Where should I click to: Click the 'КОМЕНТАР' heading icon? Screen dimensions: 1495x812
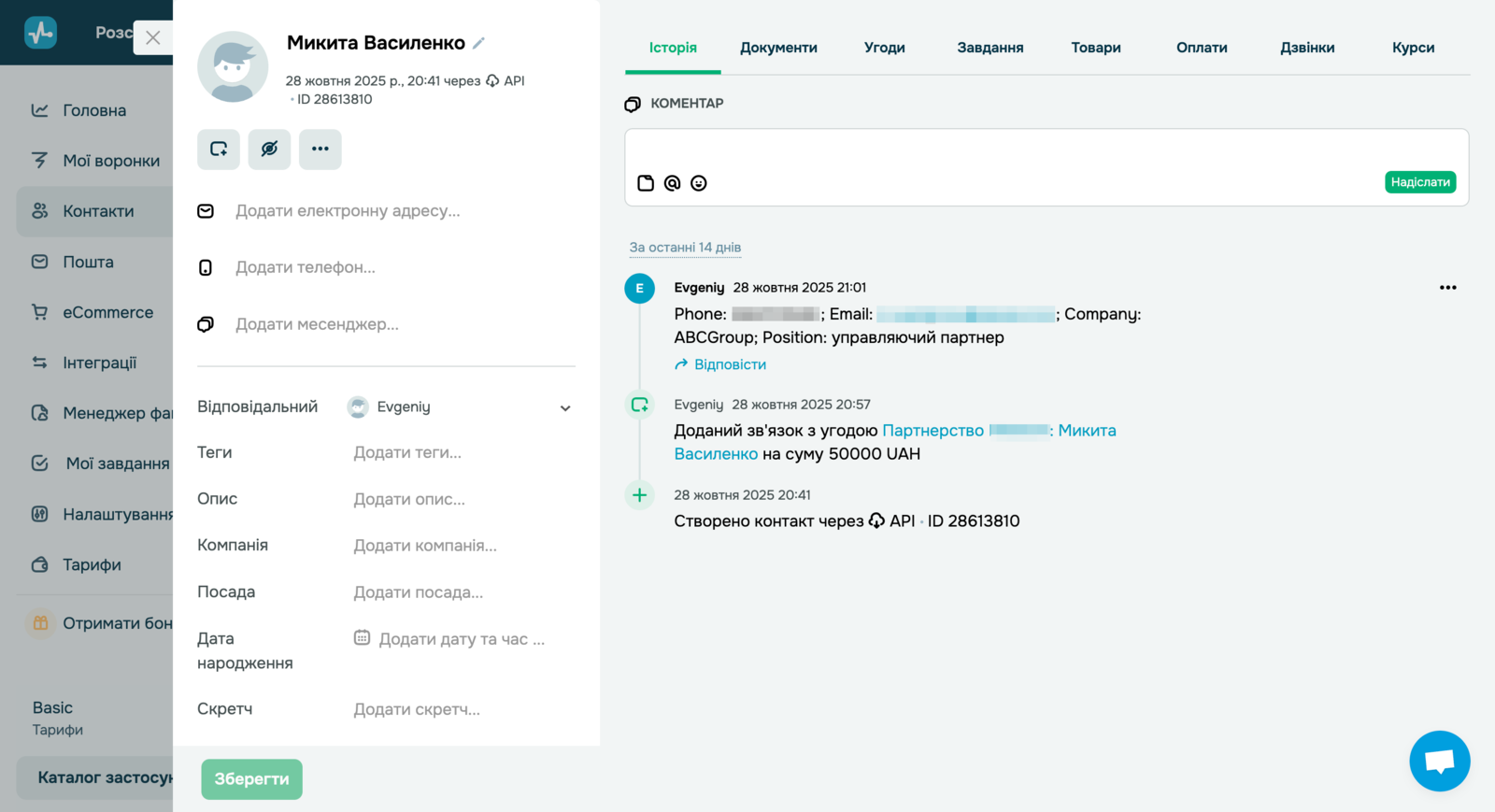[x=633, y=104]
